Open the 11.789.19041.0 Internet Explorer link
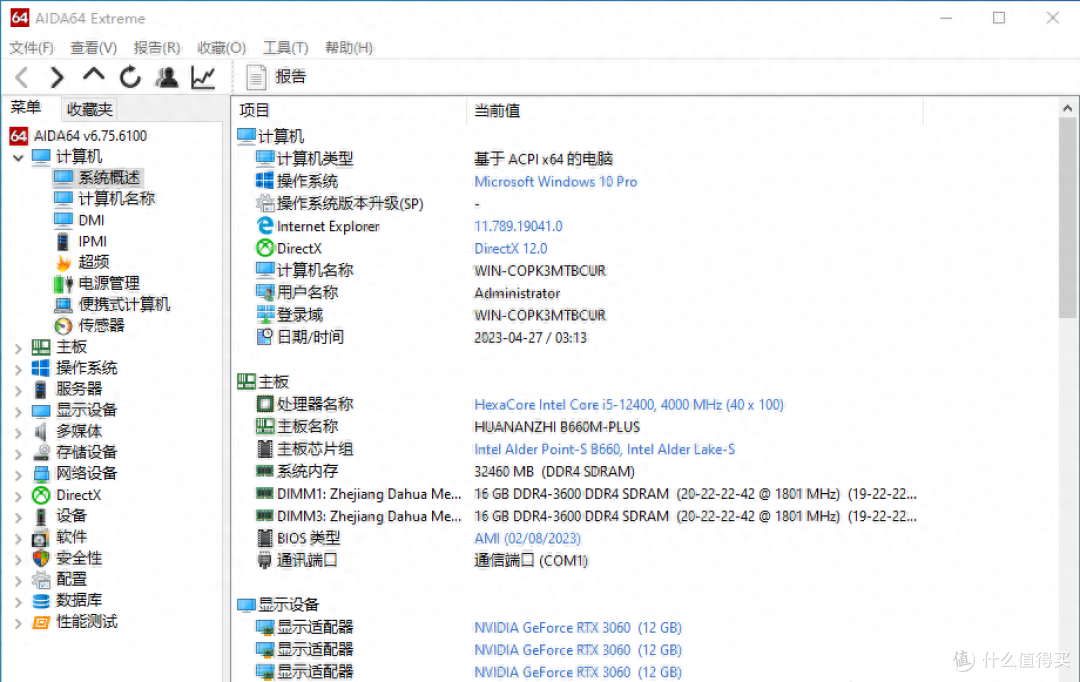The width and height of the screenshot is (1080, 682). [518, 227]
